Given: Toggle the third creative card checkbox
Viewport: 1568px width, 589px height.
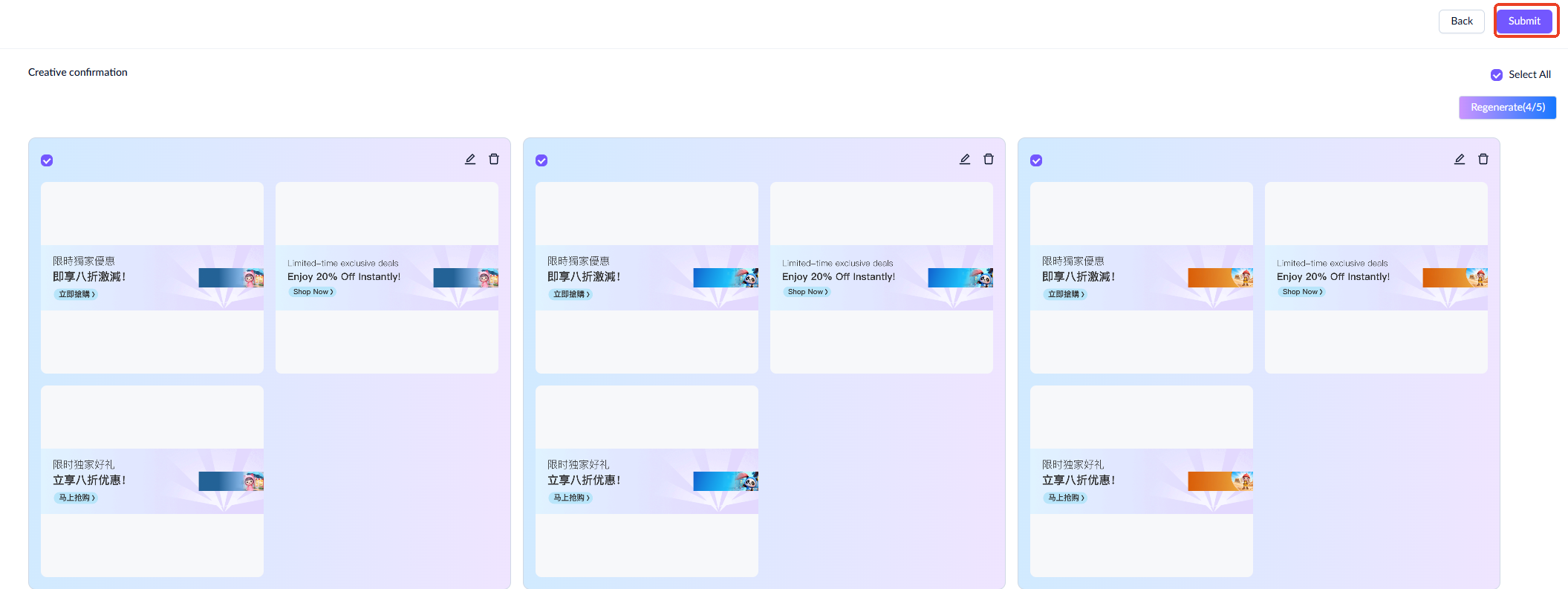Looking at the screenshot, I should [1036, 160].
